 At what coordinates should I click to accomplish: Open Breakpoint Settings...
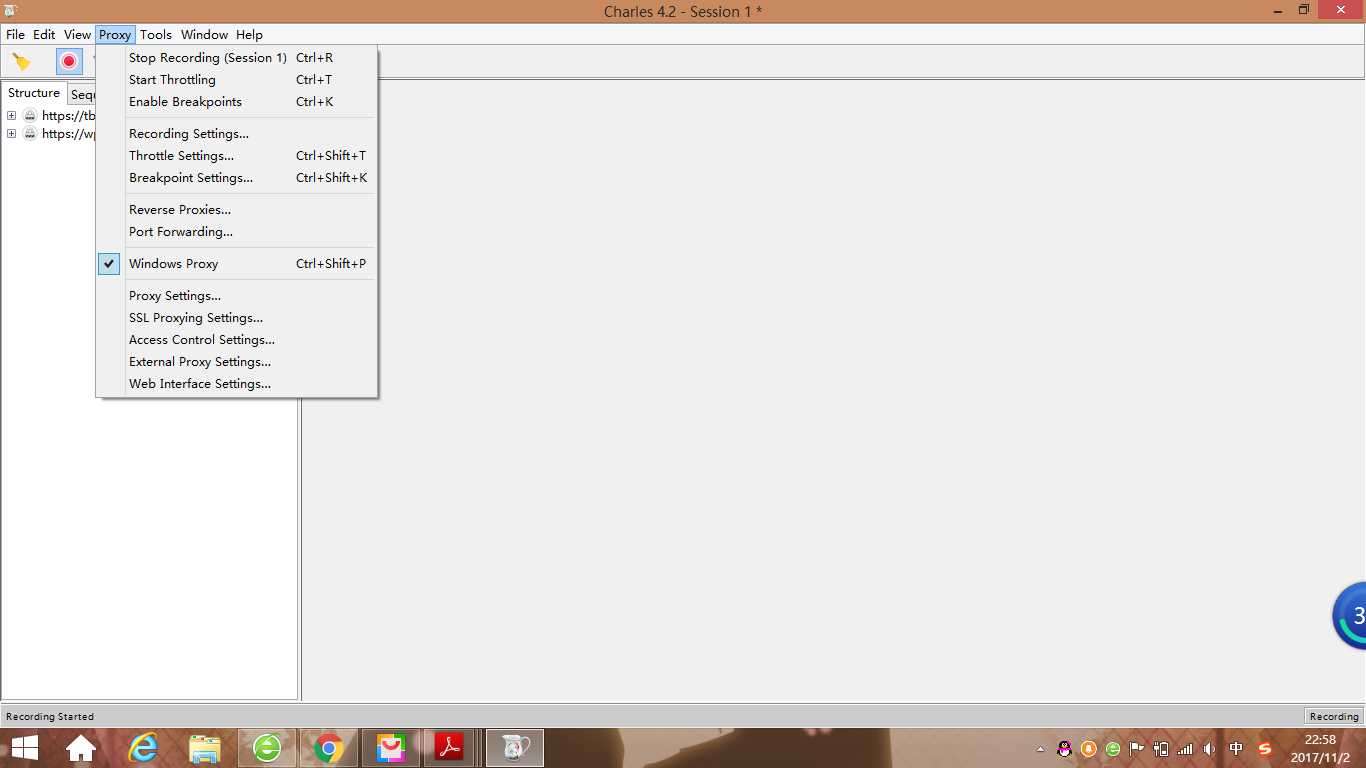pyautogui.click(x=237, y=178)
